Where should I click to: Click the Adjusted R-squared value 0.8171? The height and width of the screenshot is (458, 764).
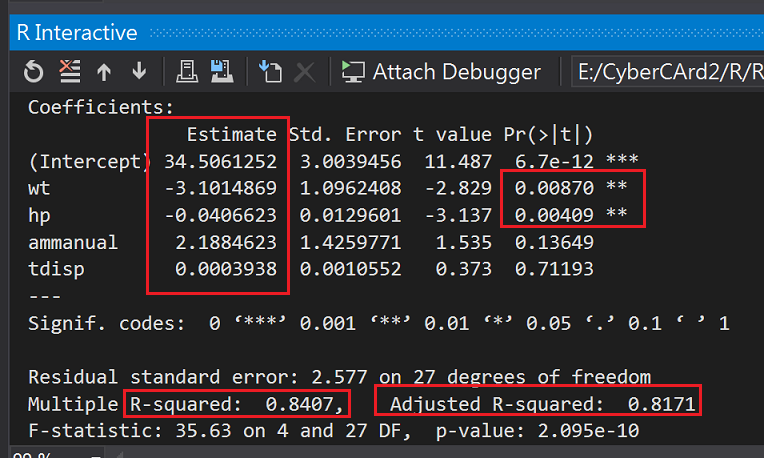661,404
